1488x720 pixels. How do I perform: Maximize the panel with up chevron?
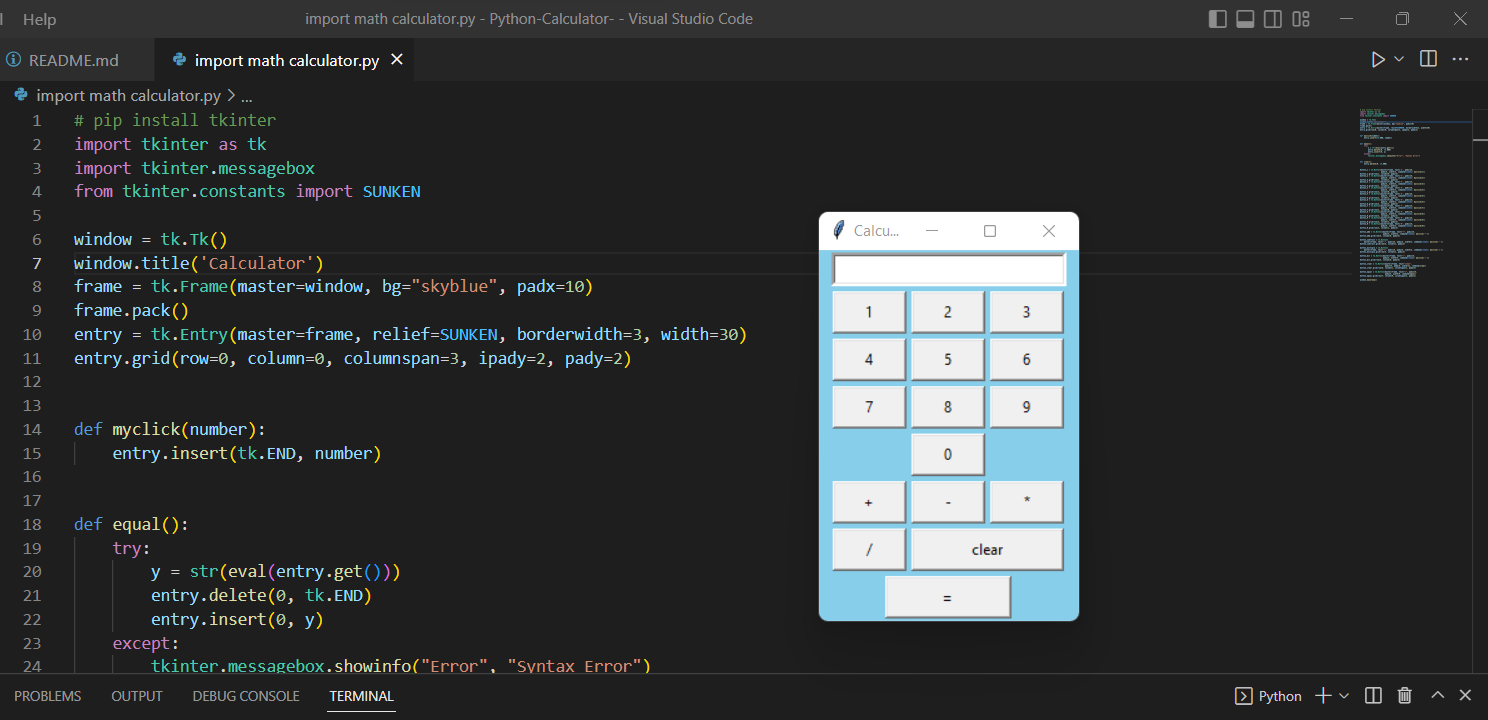point(1437,696)
